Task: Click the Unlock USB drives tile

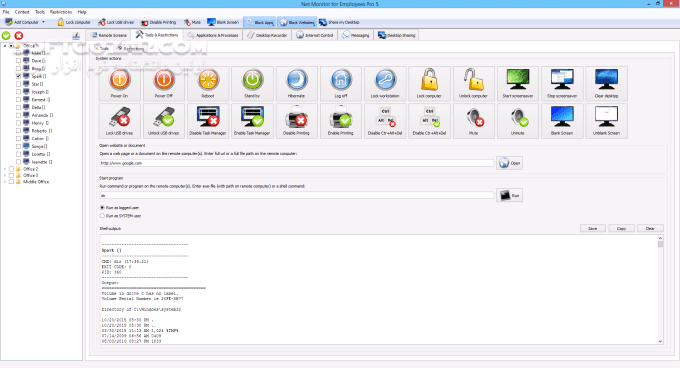Action: click(164, 121)
